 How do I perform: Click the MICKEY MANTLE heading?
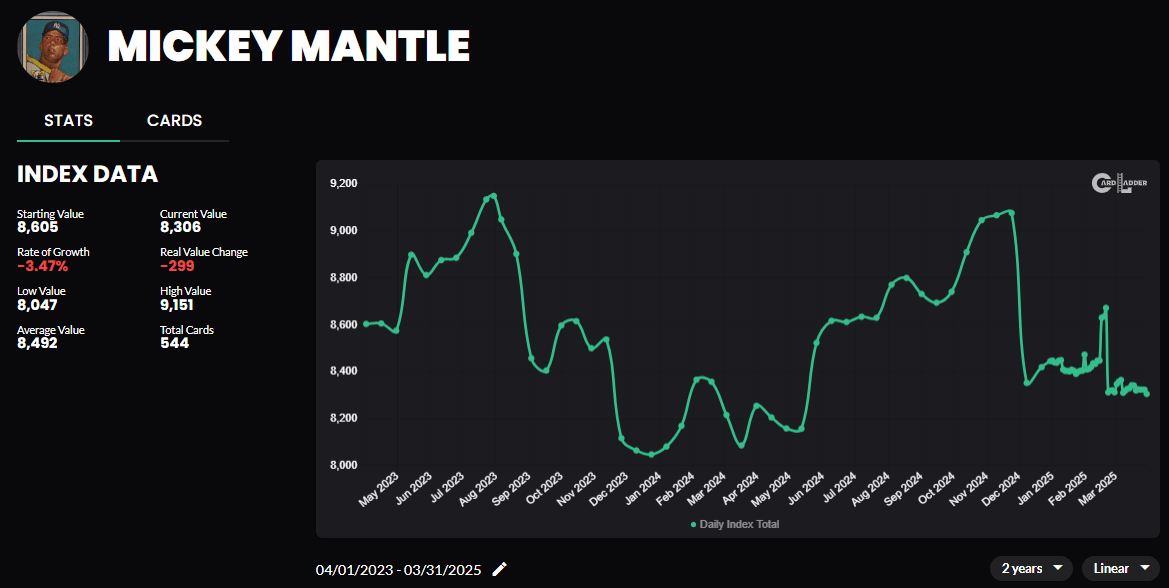pos(289,46)
